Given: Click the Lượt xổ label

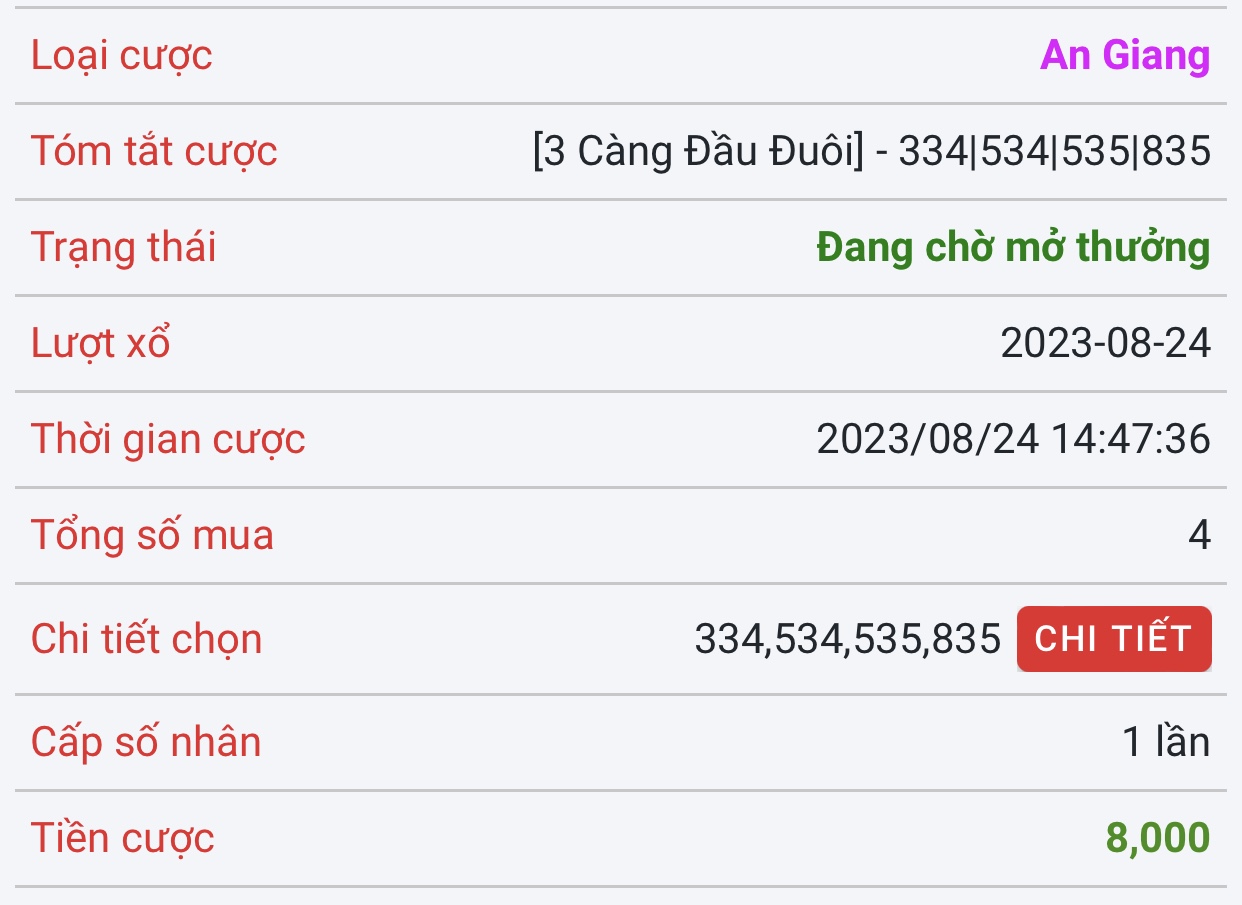Looking at the screenshot, I should pyautogui.click(x=101, y=343).
